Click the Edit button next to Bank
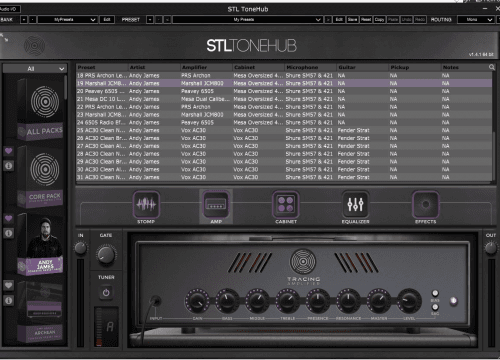The width and height of the screenshot is (500, 360). coord(107,20)
